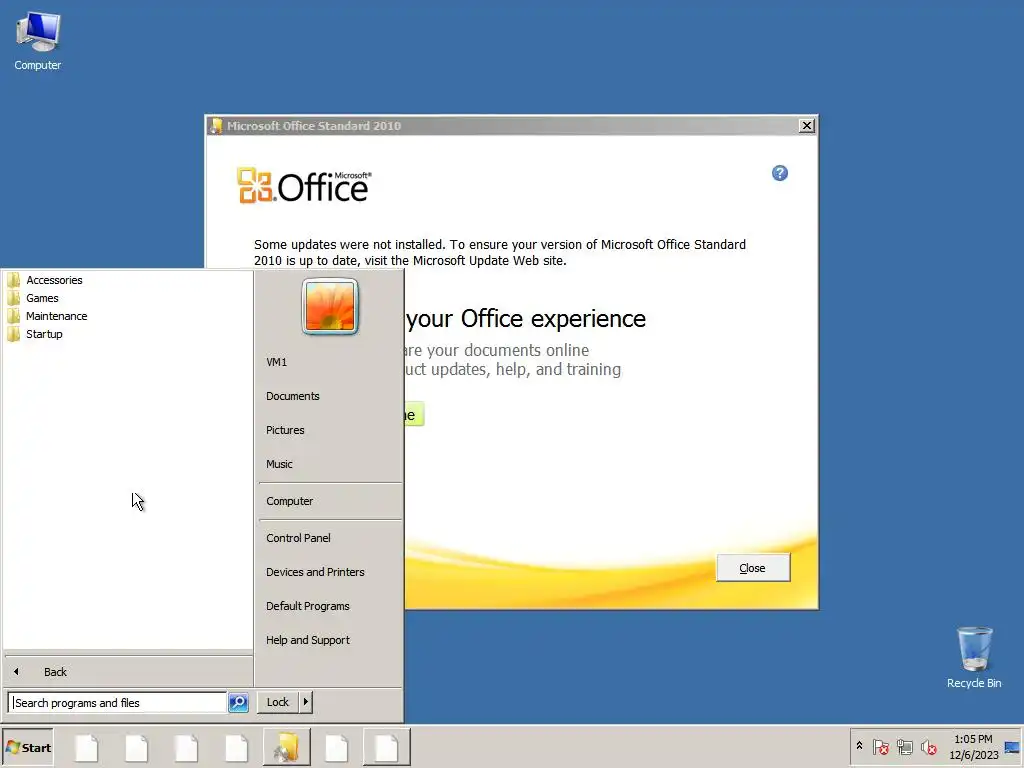The image size is (1024, 768).
Task: Click the network status tray icon
Action: point(904,747)
